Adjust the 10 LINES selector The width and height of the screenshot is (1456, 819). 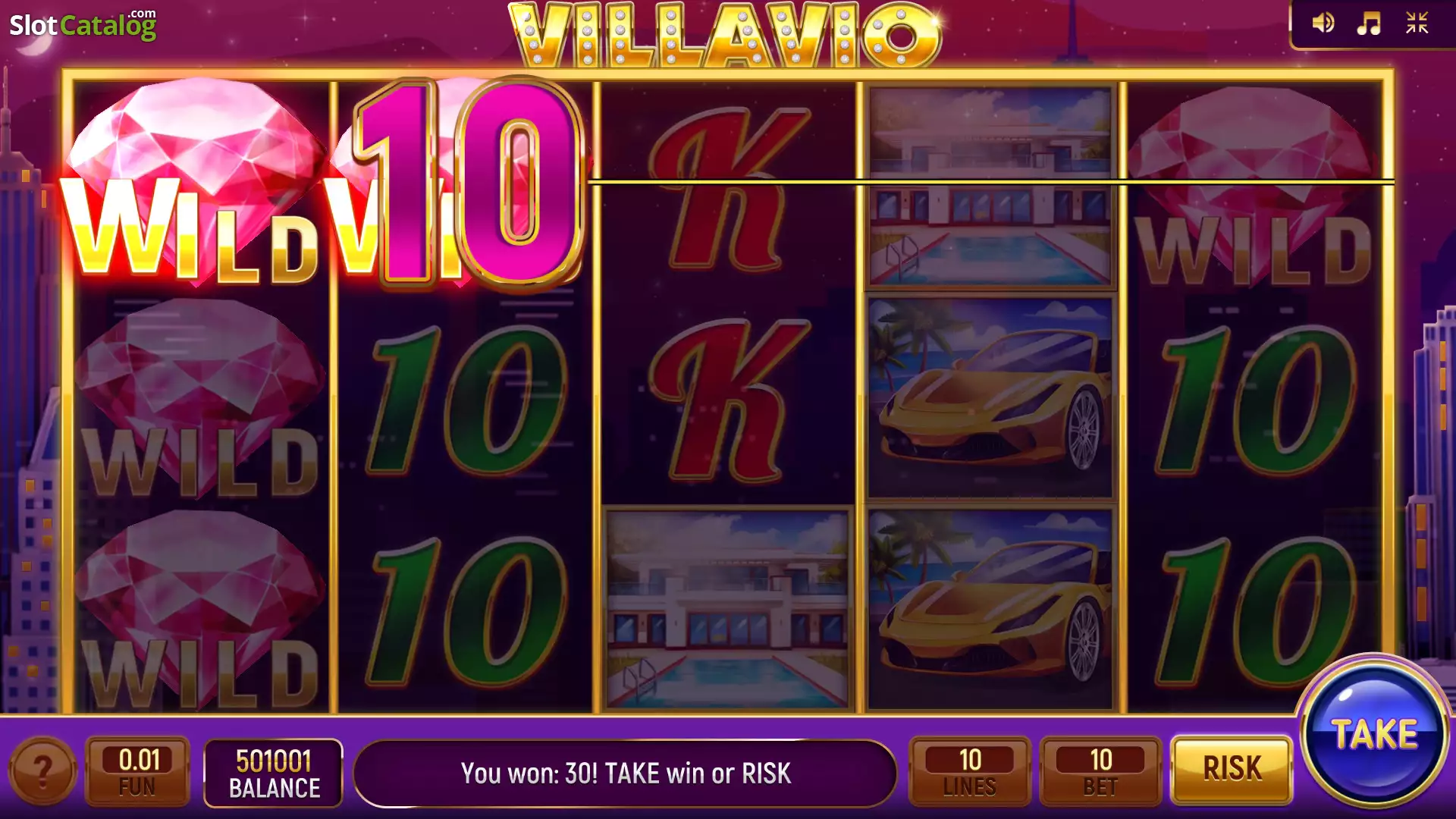point(970,772)
